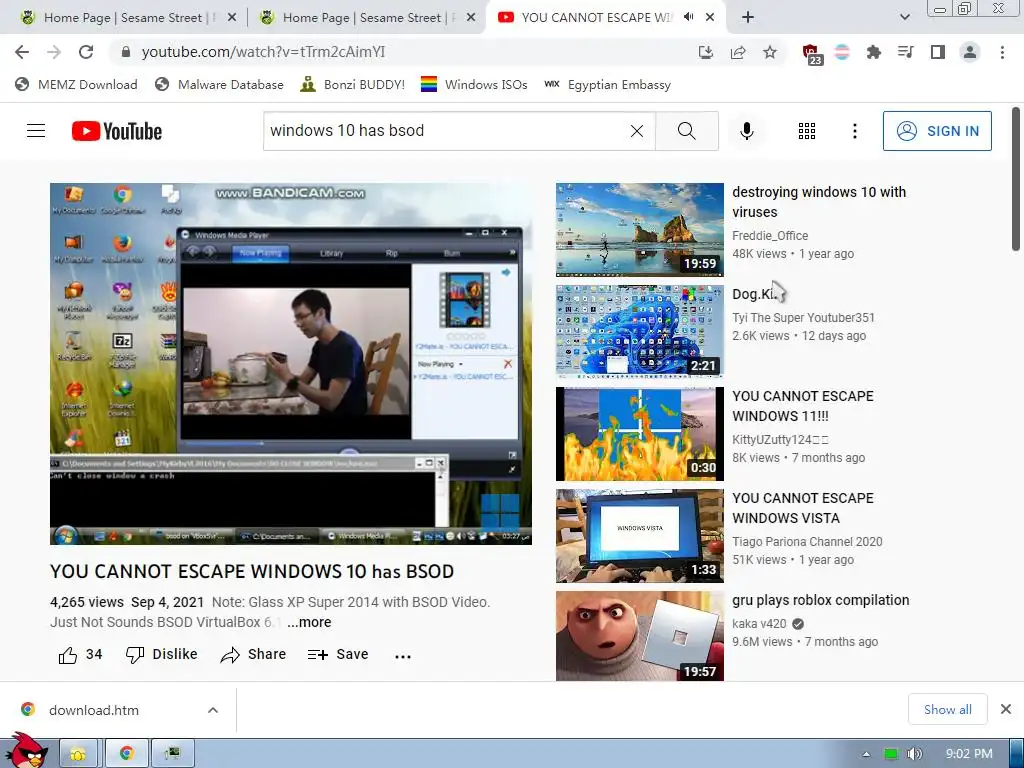Image resolution: width=1024 pixels, height=768 pixels.
Task: Open the third taskbar application button
Action: pos(172,754)
